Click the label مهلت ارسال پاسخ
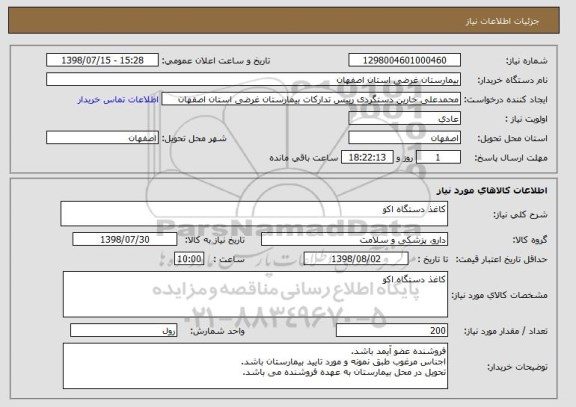The width and height of the screenshot is (576, 407). (511, 158)
